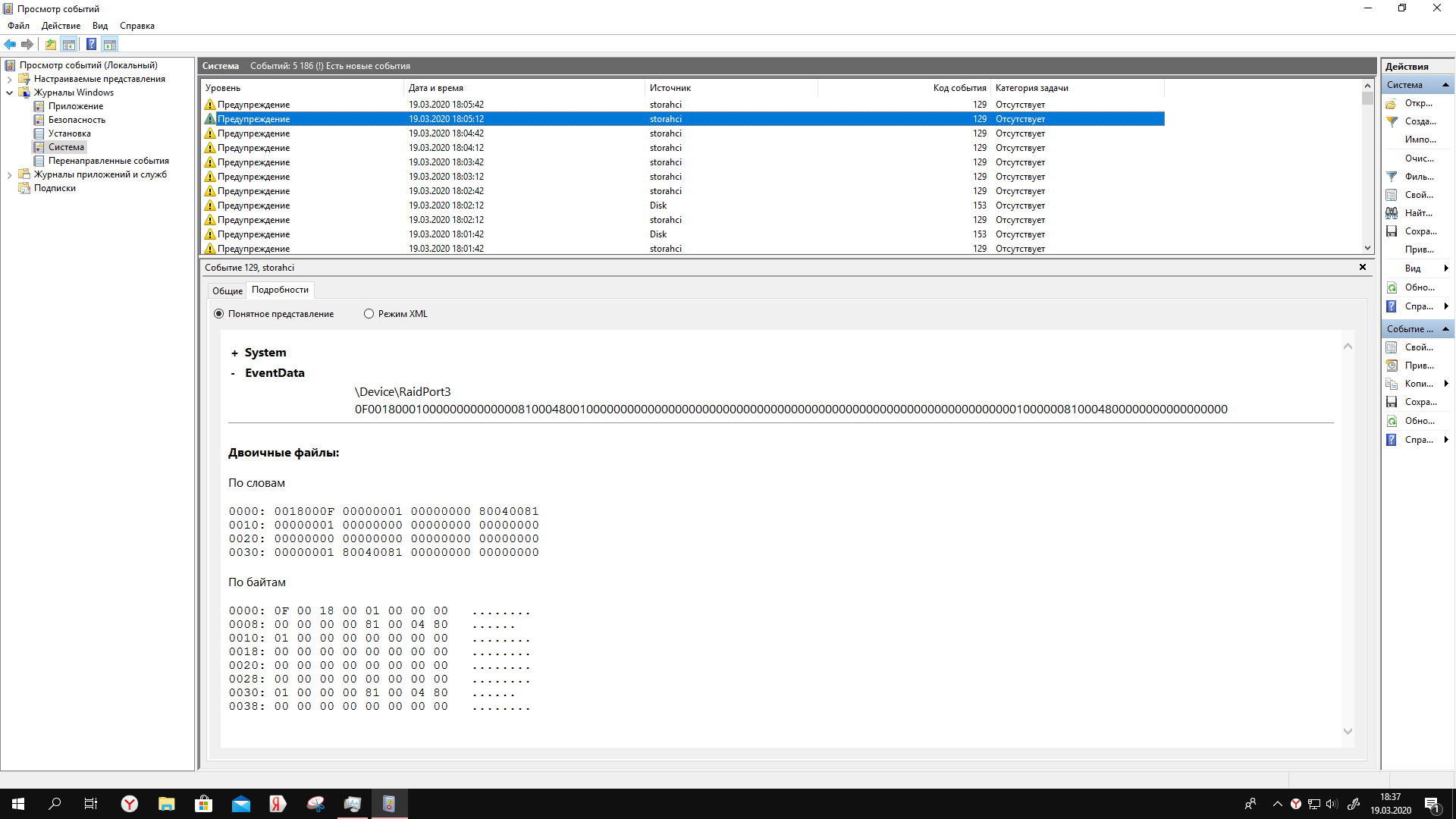The image size is (1456, 819).
Task: Show hidden tray icons chevron
Action: pos(1278,804)
